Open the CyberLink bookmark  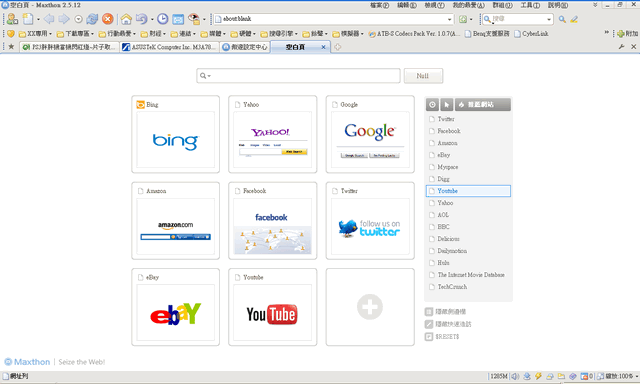tap(531, 33)
